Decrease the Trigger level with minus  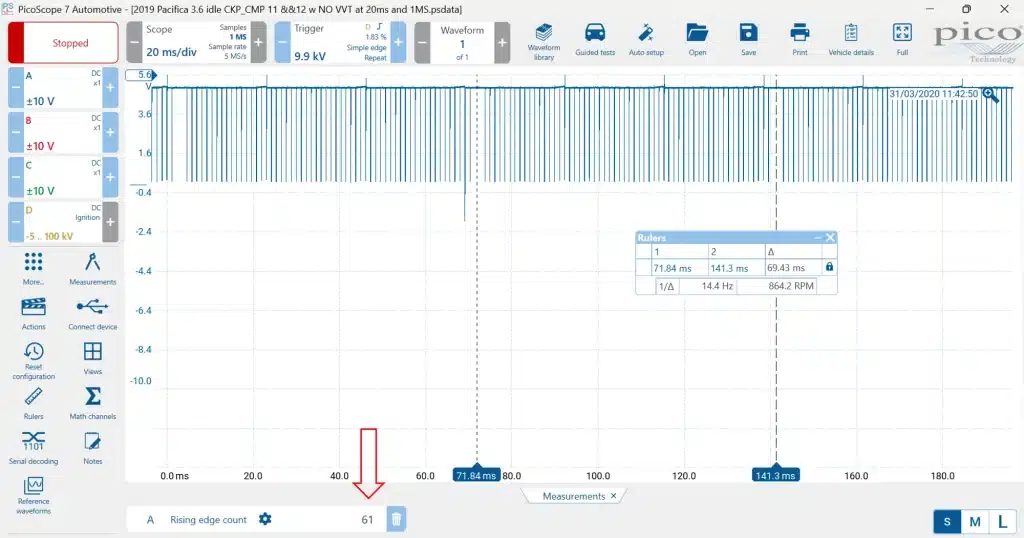282,42
